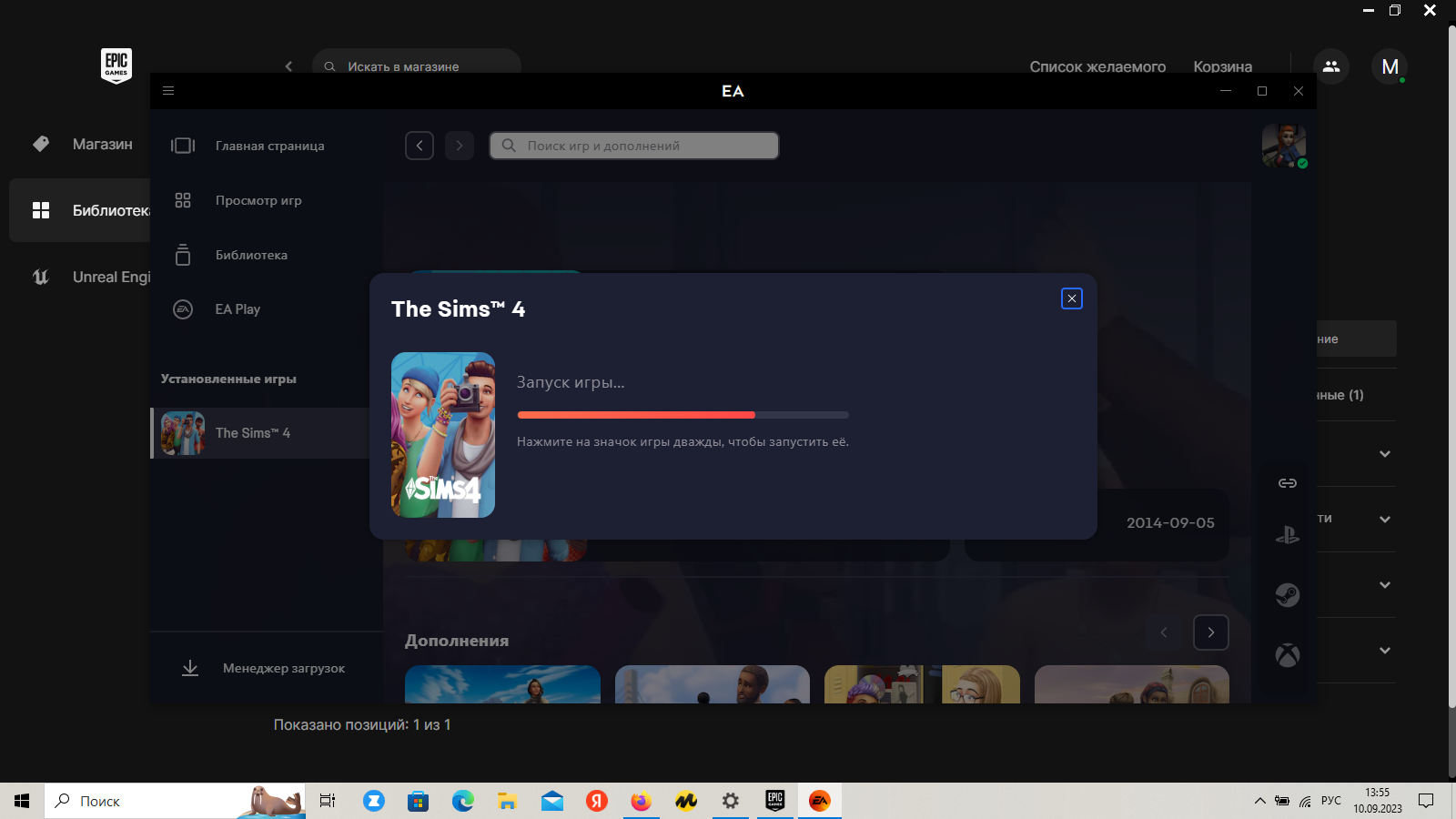The image size is (1456, 819).
Task: Open Windows Settings from the taskbar
Action: [730, 801]
